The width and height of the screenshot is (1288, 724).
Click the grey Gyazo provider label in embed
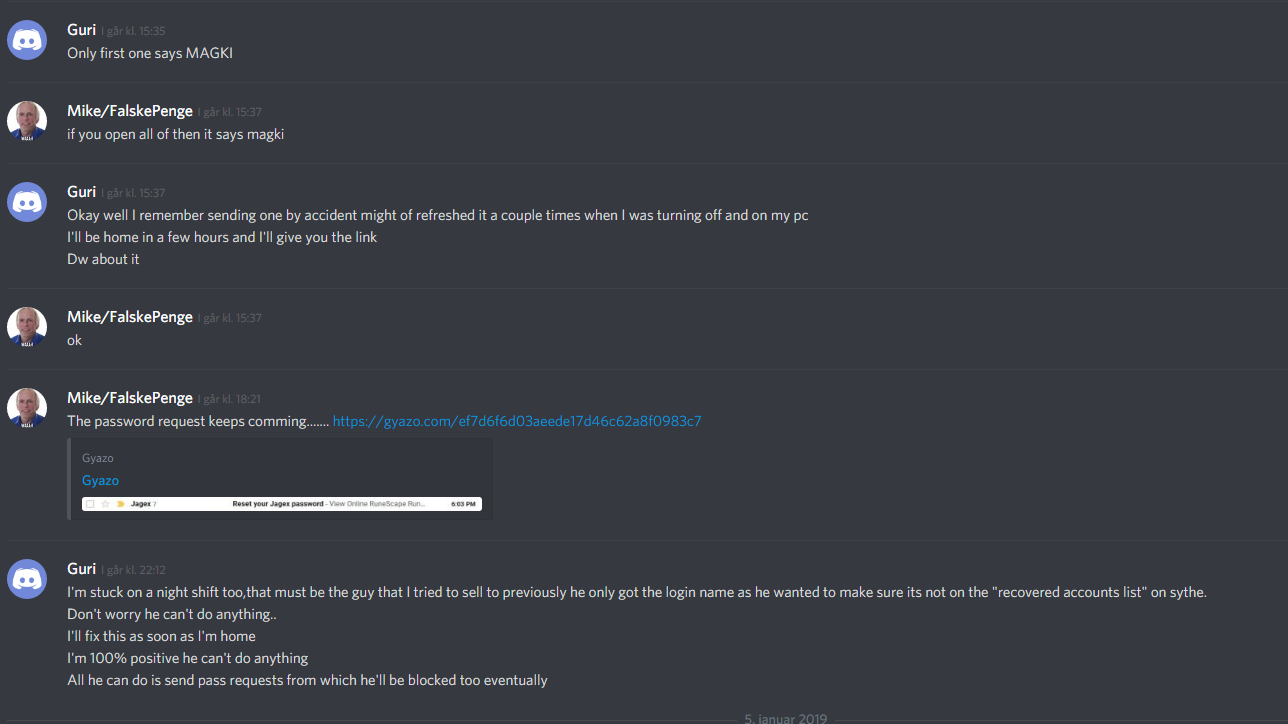pos(98,458)
